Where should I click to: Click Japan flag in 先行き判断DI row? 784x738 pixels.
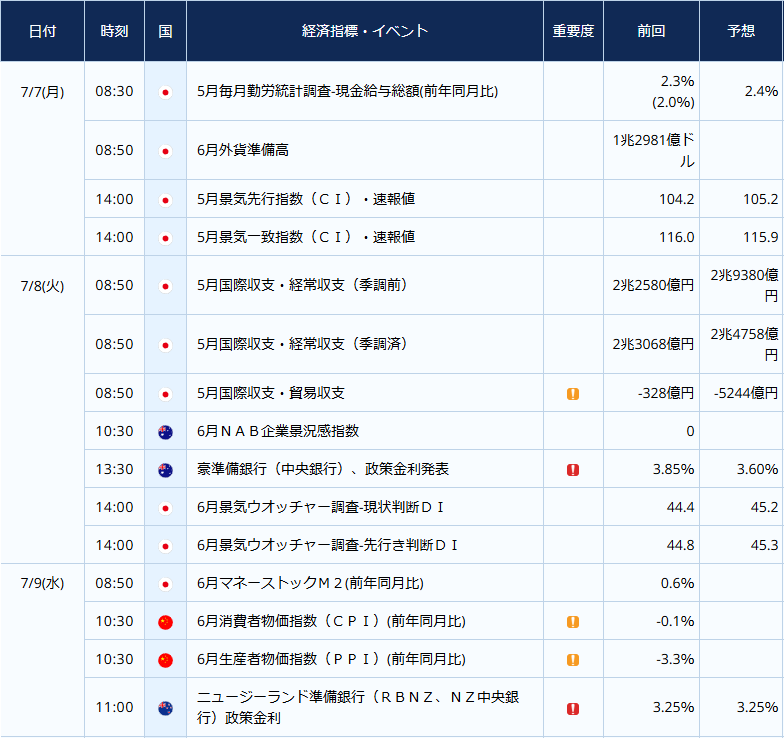(166, 546)
